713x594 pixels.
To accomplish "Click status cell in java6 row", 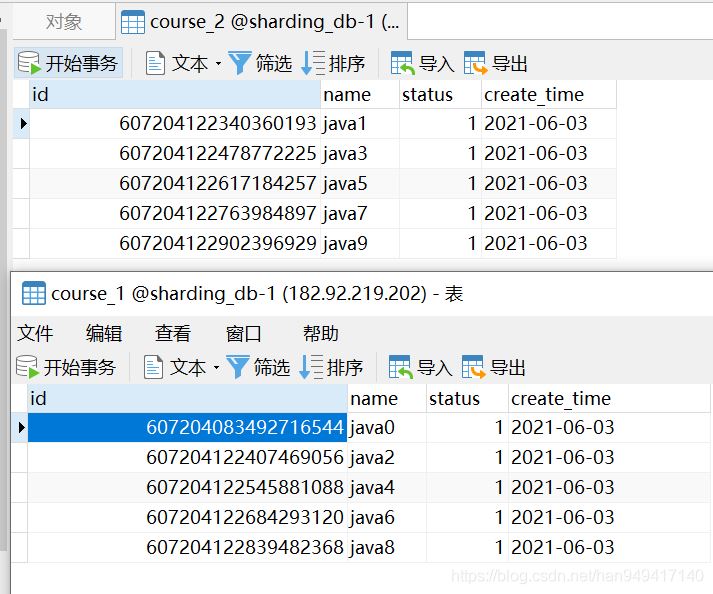I will coord(467,517).
